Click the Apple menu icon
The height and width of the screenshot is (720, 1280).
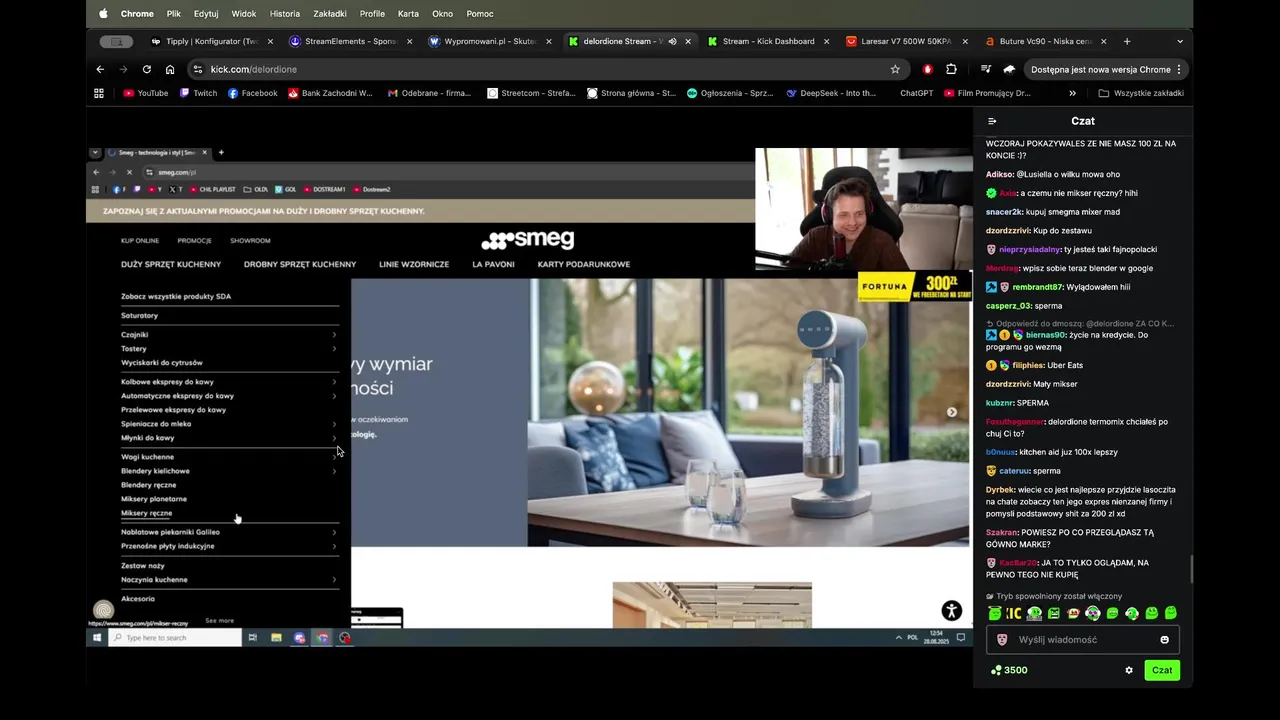pyautogui.click(x=103, y=14)
